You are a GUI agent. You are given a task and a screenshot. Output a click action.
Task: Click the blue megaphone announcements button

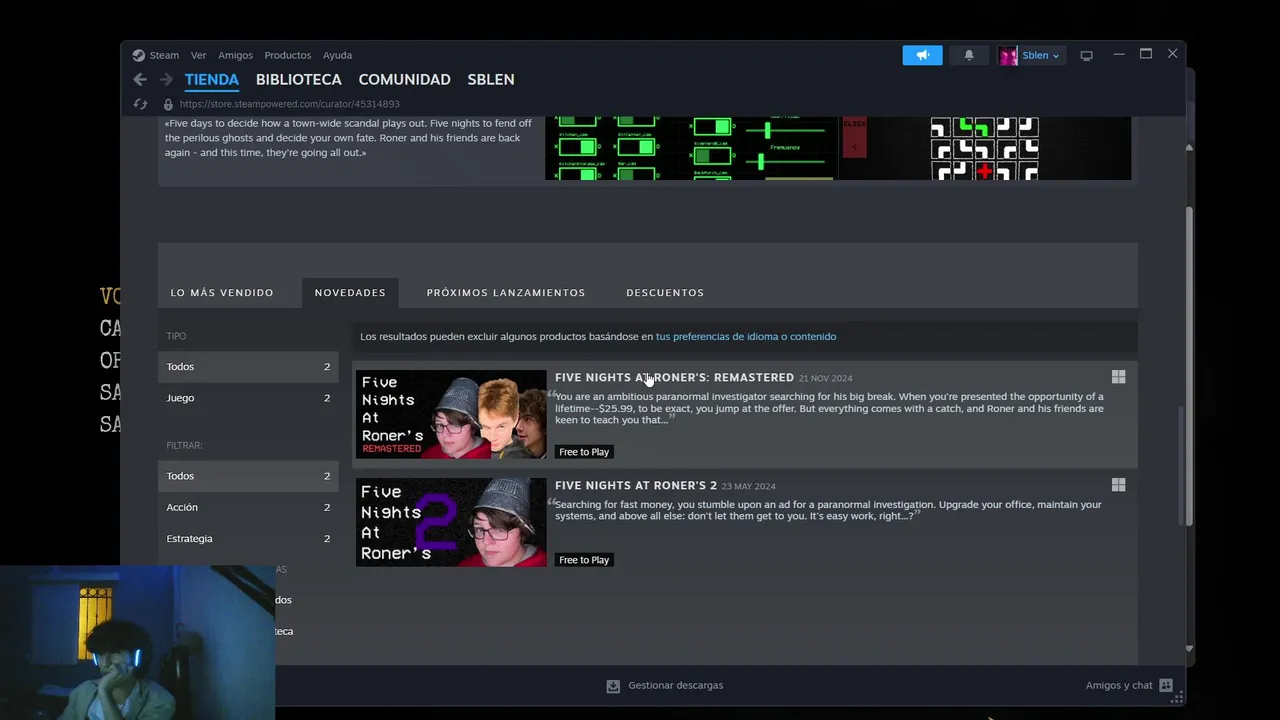[x=922, y=55]
